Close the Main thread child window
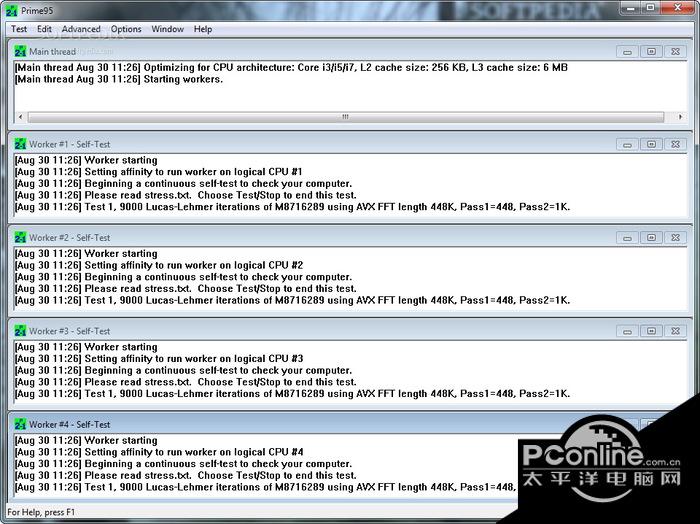The width and height of the screenshot is (700, 524). tap(675, 52)
